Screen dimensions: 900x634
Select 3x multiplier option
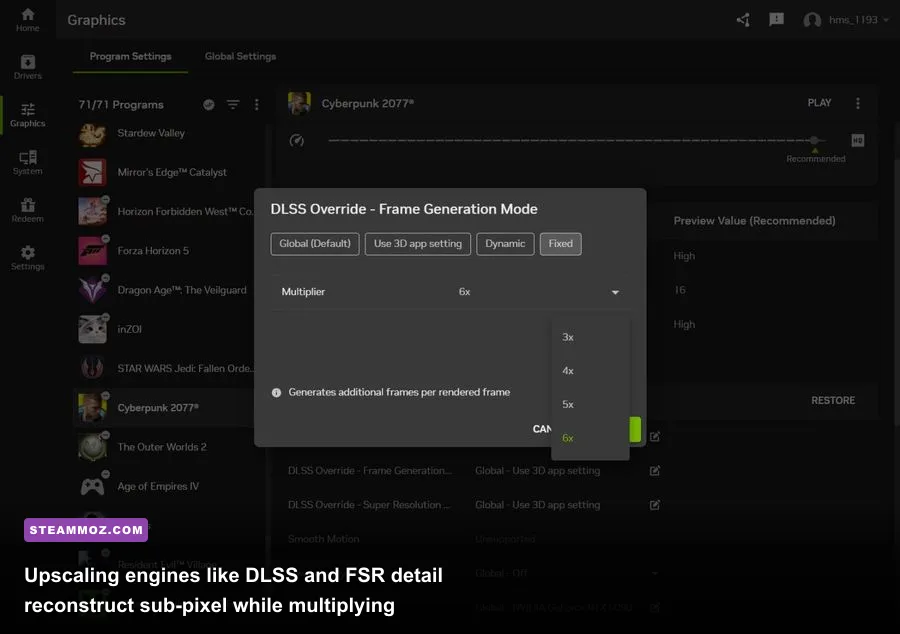tap(590, 337)
